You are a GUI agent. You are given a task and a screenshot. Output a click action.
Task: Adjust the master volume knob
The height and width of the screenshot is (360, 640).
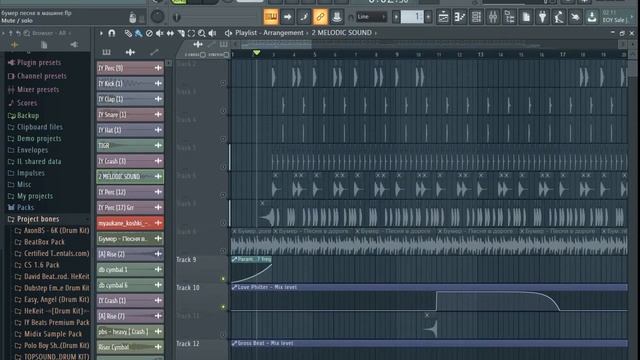[157, 17]
